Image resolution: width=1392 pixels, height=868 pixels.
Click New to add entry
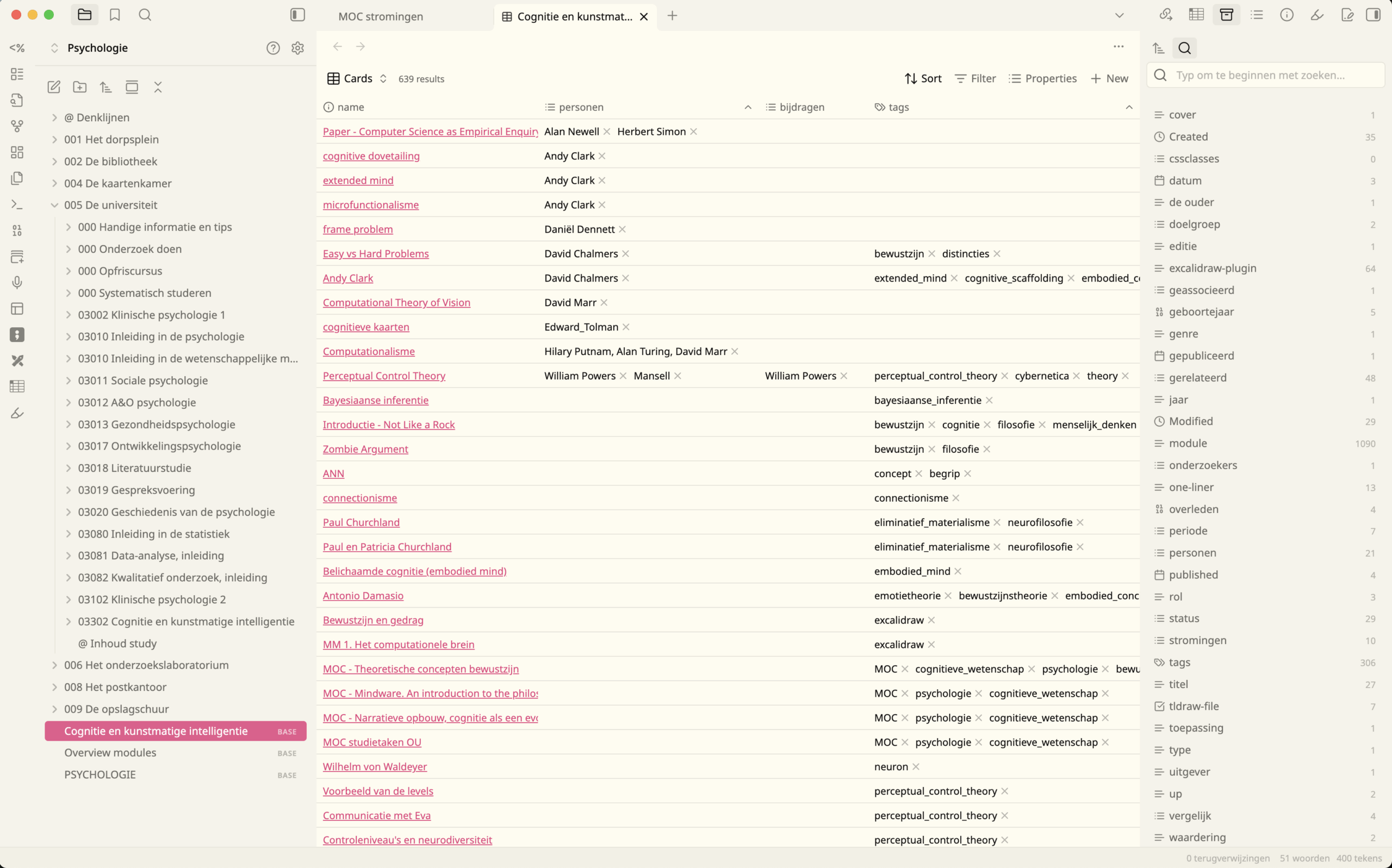[1109, 79]
